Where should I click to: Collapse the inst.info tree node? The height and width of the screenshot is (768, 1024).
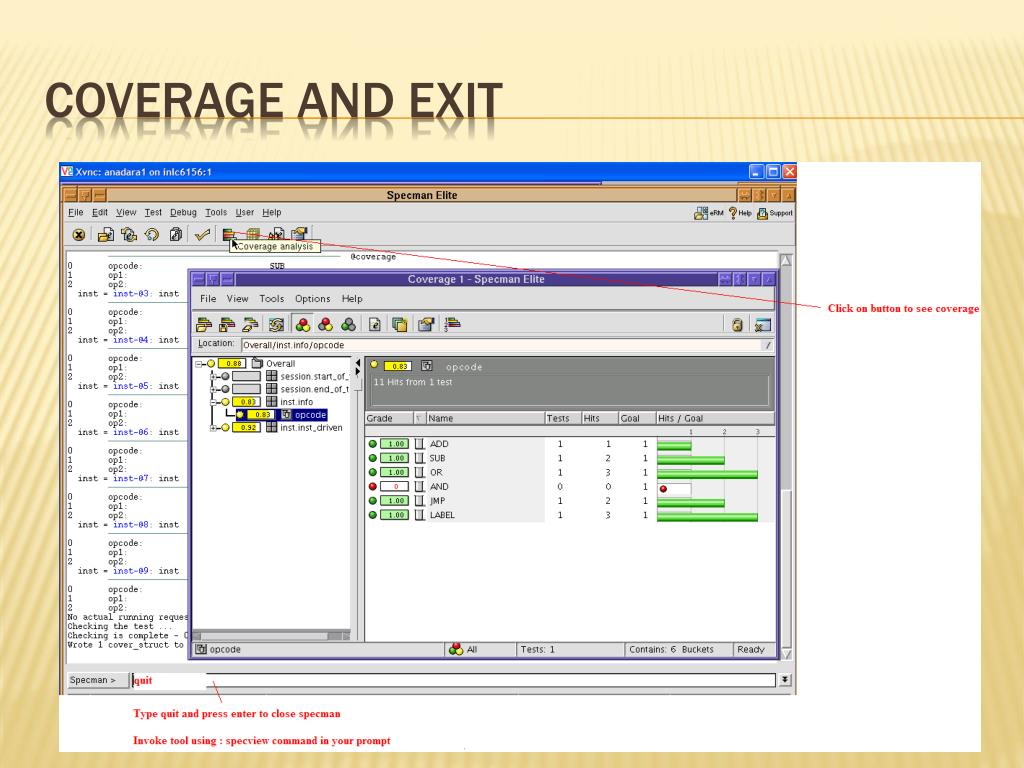point(213,402)
